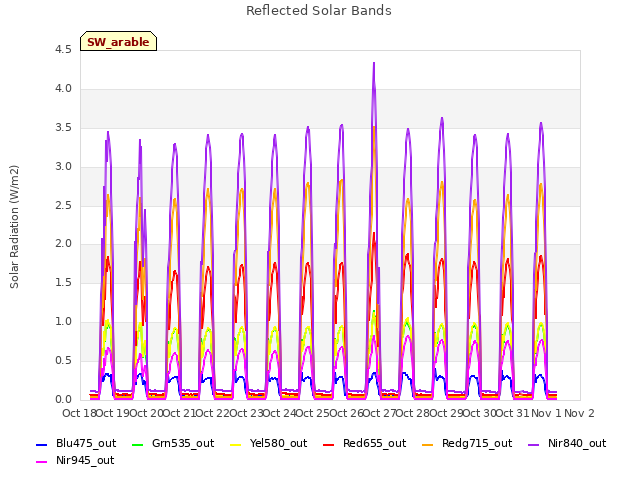Screen dimensions: 640x480
Task: Click the Solar Radiation (W/m2) axis title
Action: coord(14,227)
